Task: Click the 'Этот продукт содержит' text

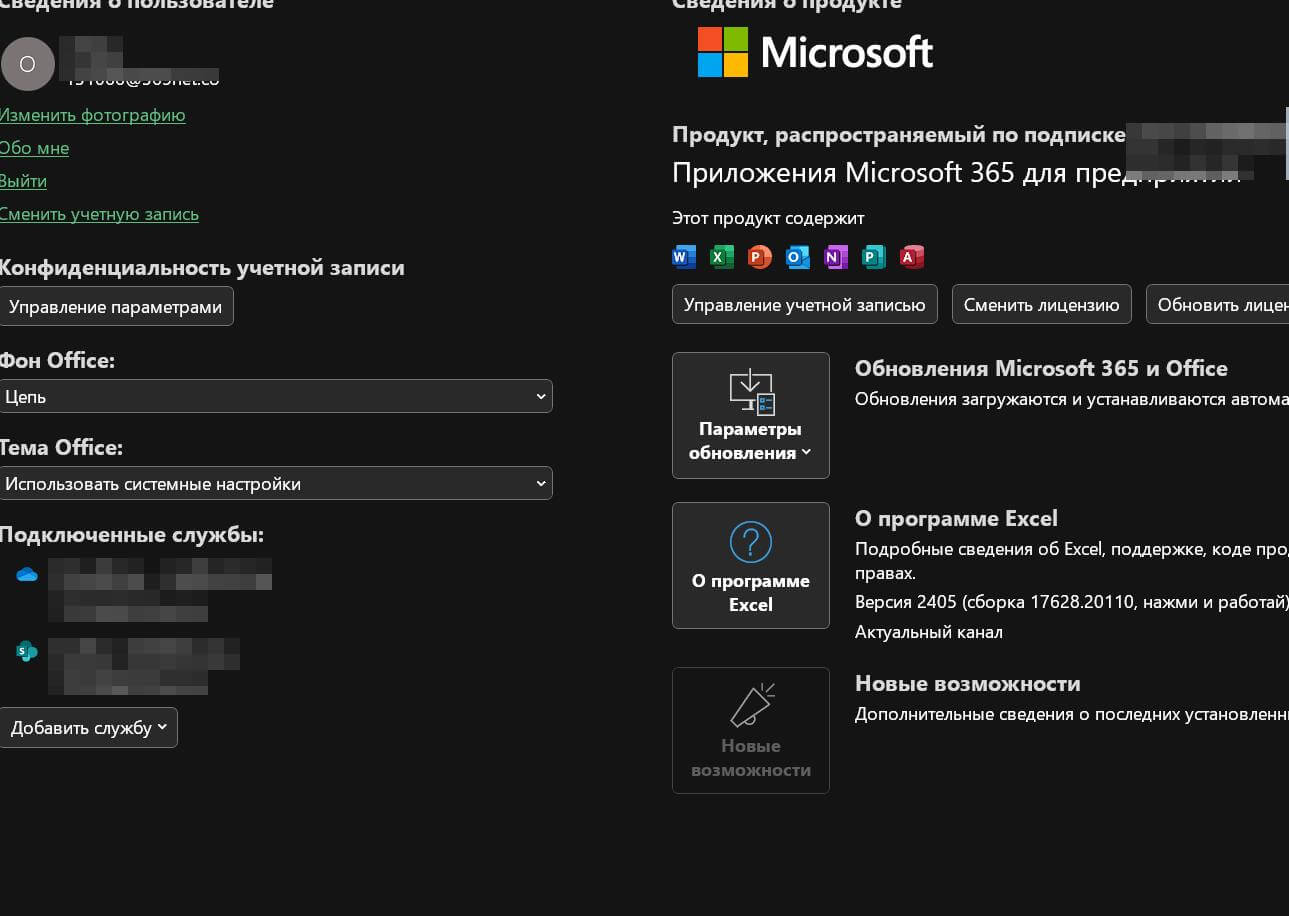Action: coord(768,218)
